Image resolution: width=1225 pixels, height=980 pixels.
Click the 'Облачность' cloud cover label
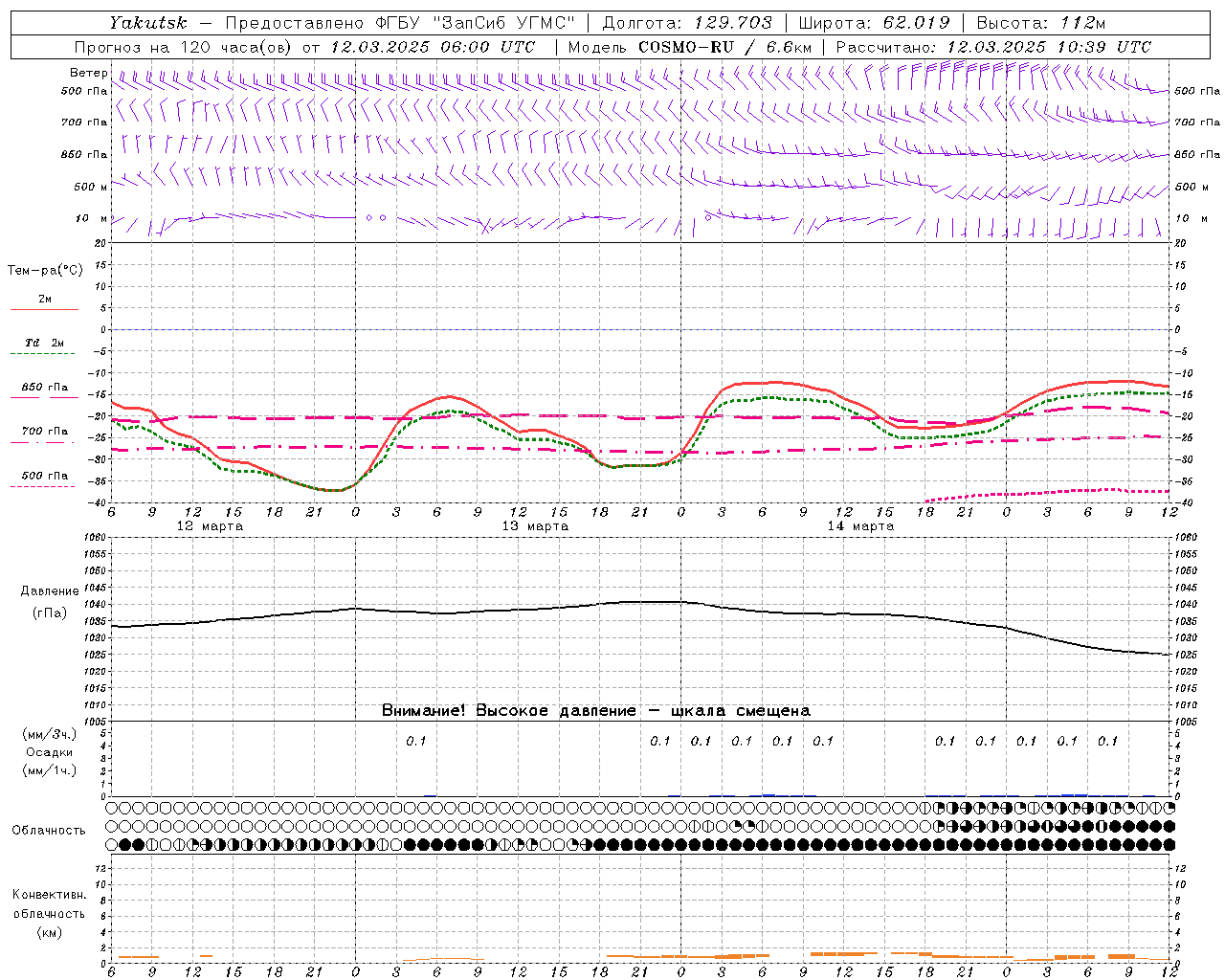pyautogui.click(x=49, y=831)
